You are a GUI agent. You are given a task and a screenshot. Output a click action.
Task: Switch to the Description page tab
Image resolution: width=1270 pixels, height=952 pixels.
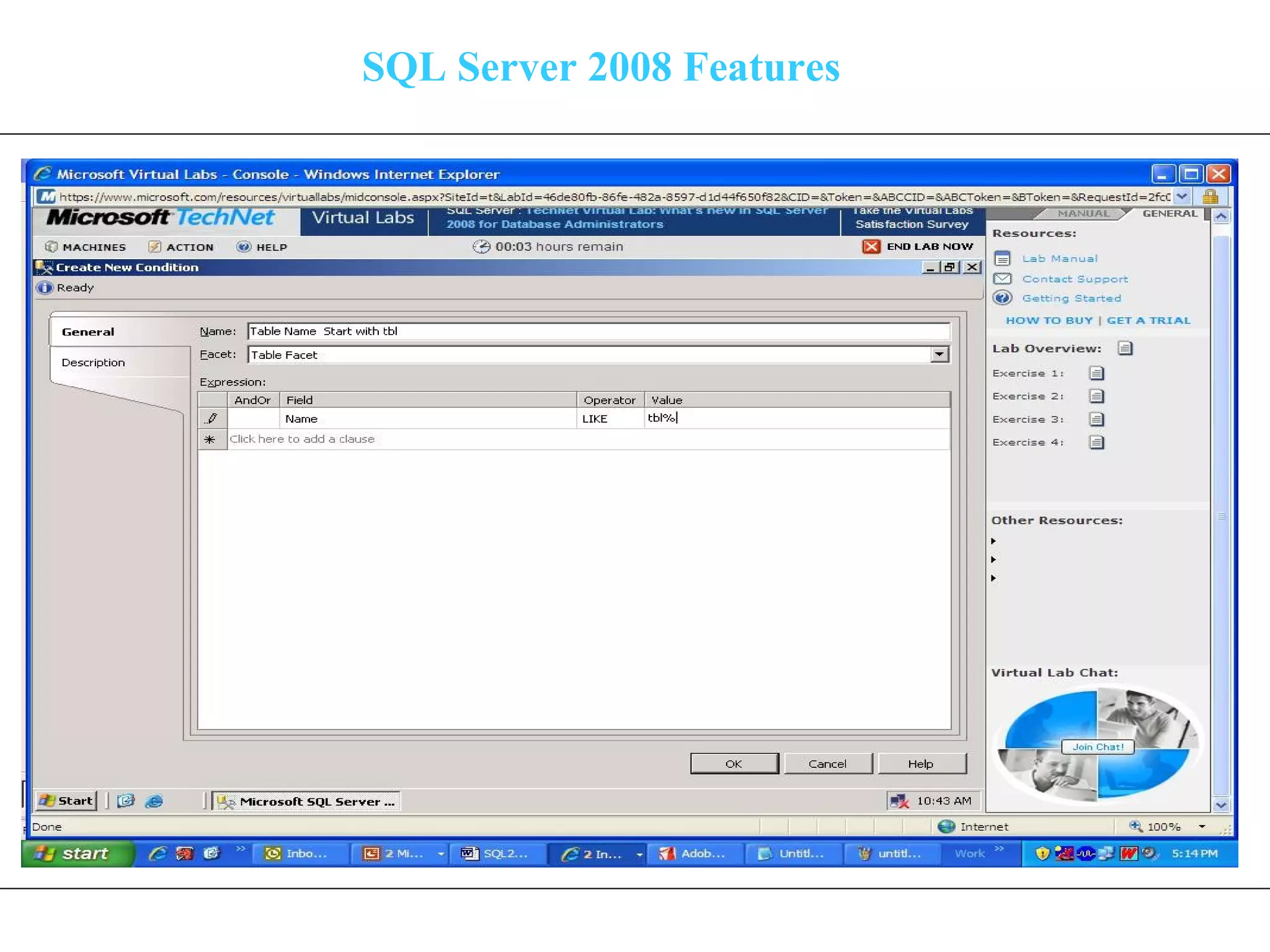94,363
